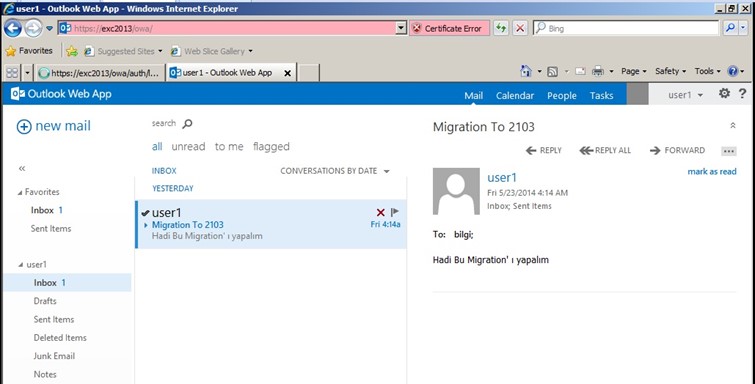Delete the user1 message with red X
755x384 pixels.
(380, 212)
